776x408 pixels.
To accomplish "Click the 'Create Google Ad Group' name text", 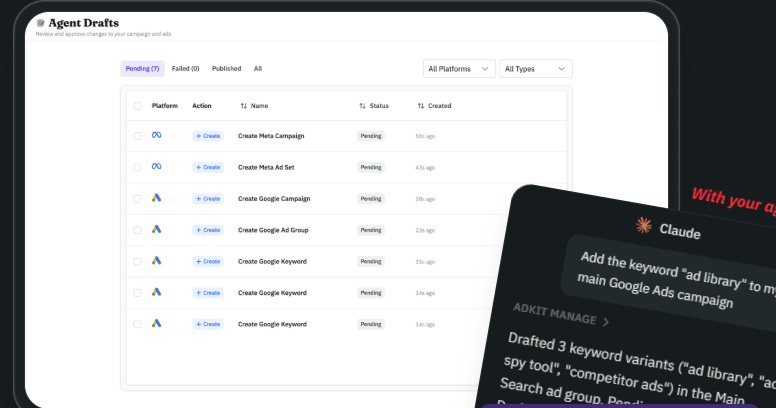I will [x=273, y=230].
